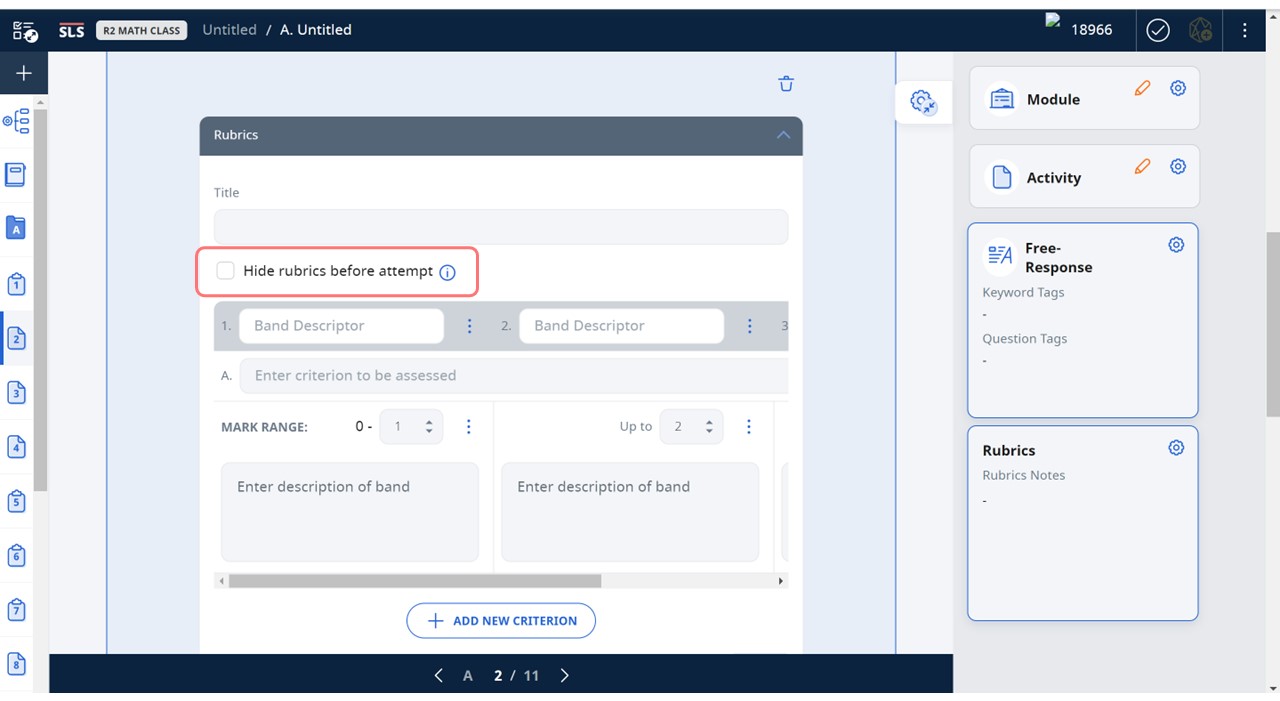Viewport: 1280px width, 701px height.
Task: Edit Activity with the pencil icon
Action: pos(1142,167)
